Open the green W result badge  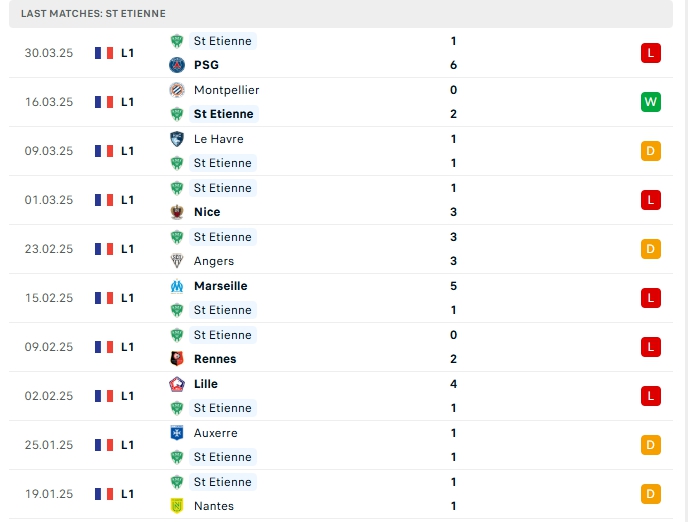tap(650, 102)
